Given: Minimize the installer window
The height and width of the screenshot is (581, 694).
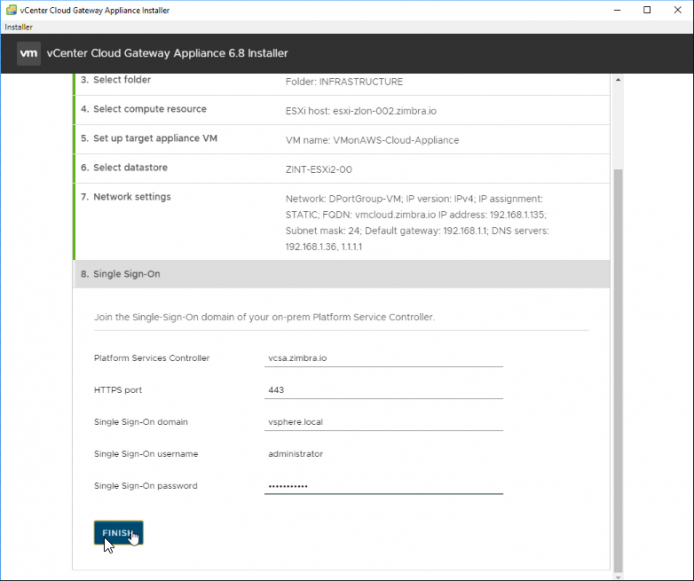Looking at the screenshot, I should pos(617,10).
